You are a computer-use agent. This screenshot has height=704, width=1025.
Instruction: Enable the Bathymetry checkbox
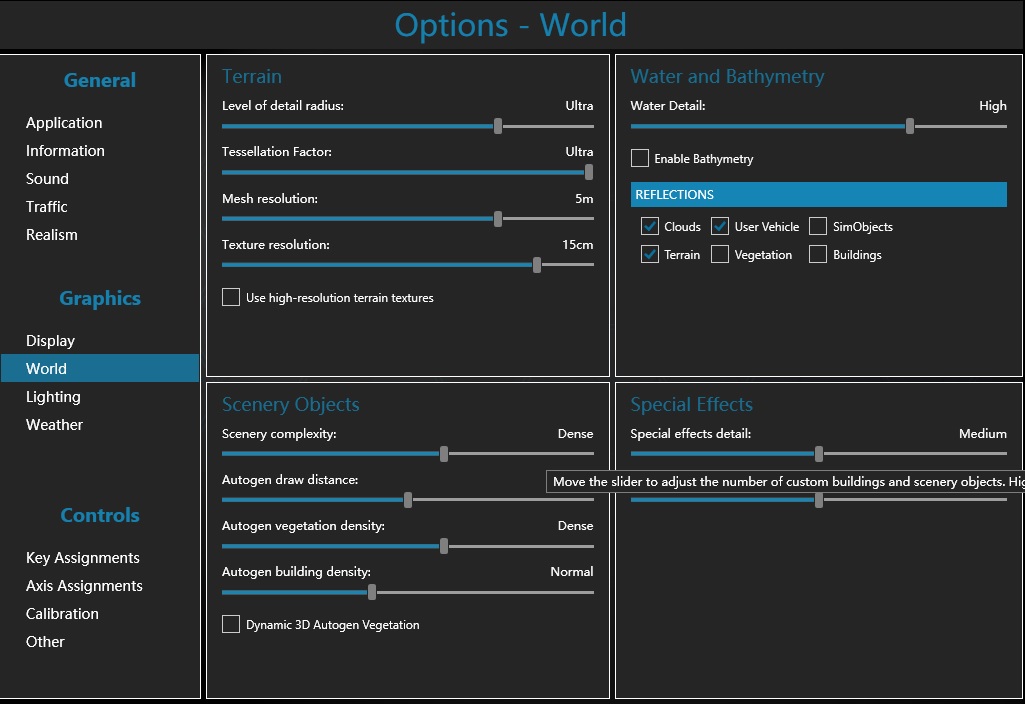click(640, 158)
